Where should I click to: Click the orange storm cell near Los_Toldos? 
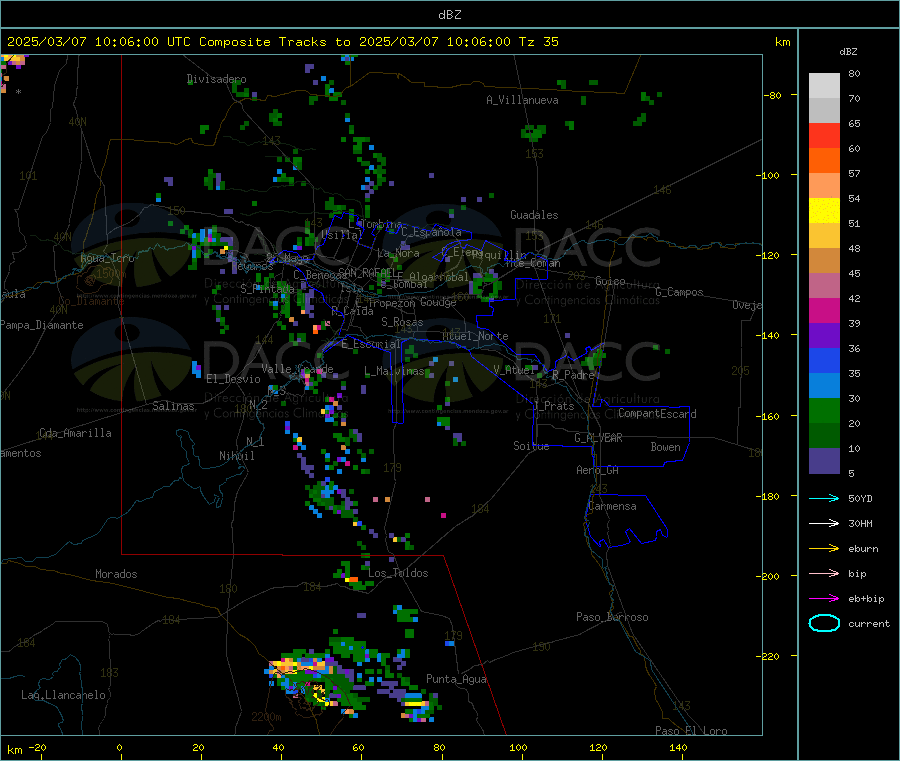[351, 580]
